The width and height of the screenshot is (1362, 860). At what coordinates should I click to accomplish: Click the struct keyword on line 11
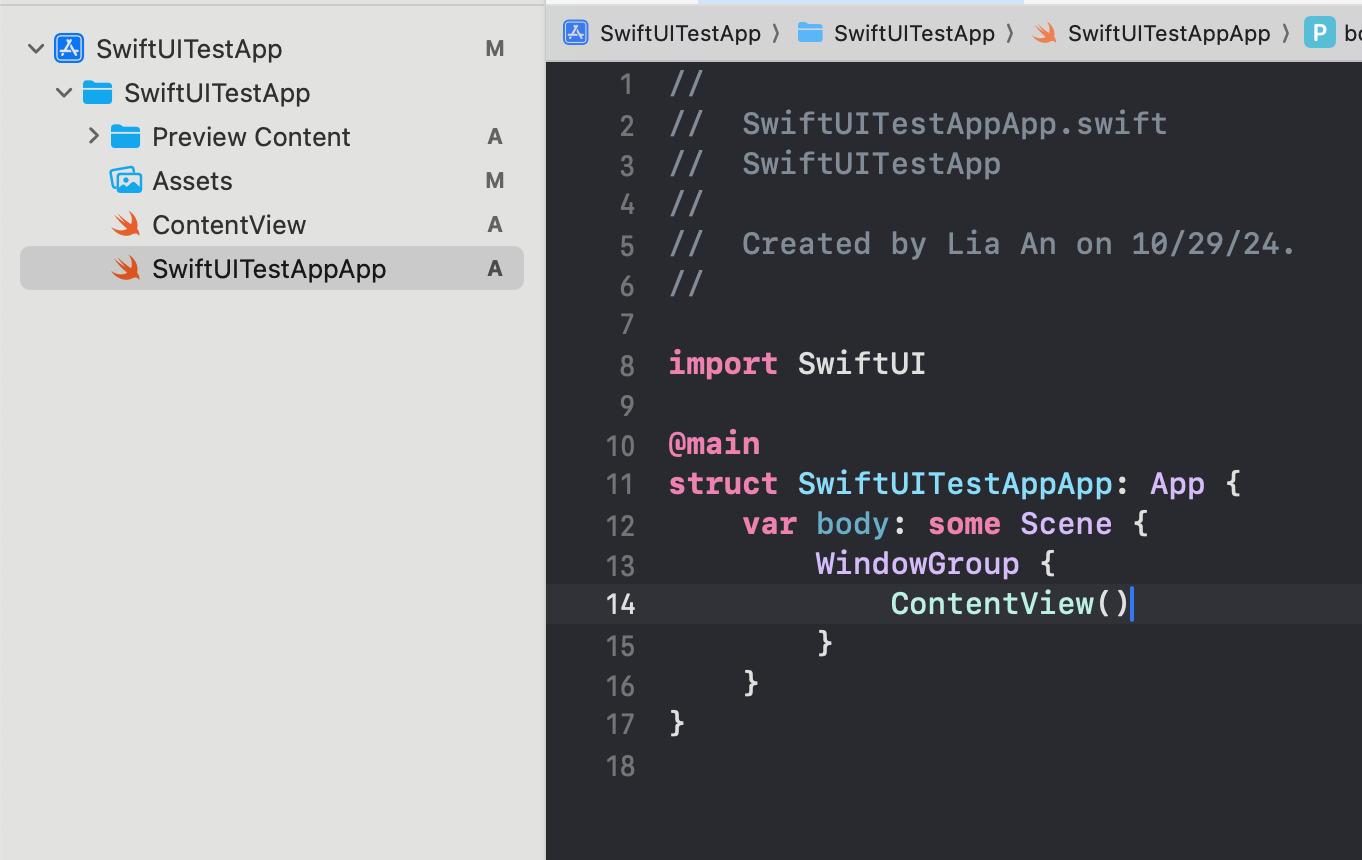click(723, 483)
